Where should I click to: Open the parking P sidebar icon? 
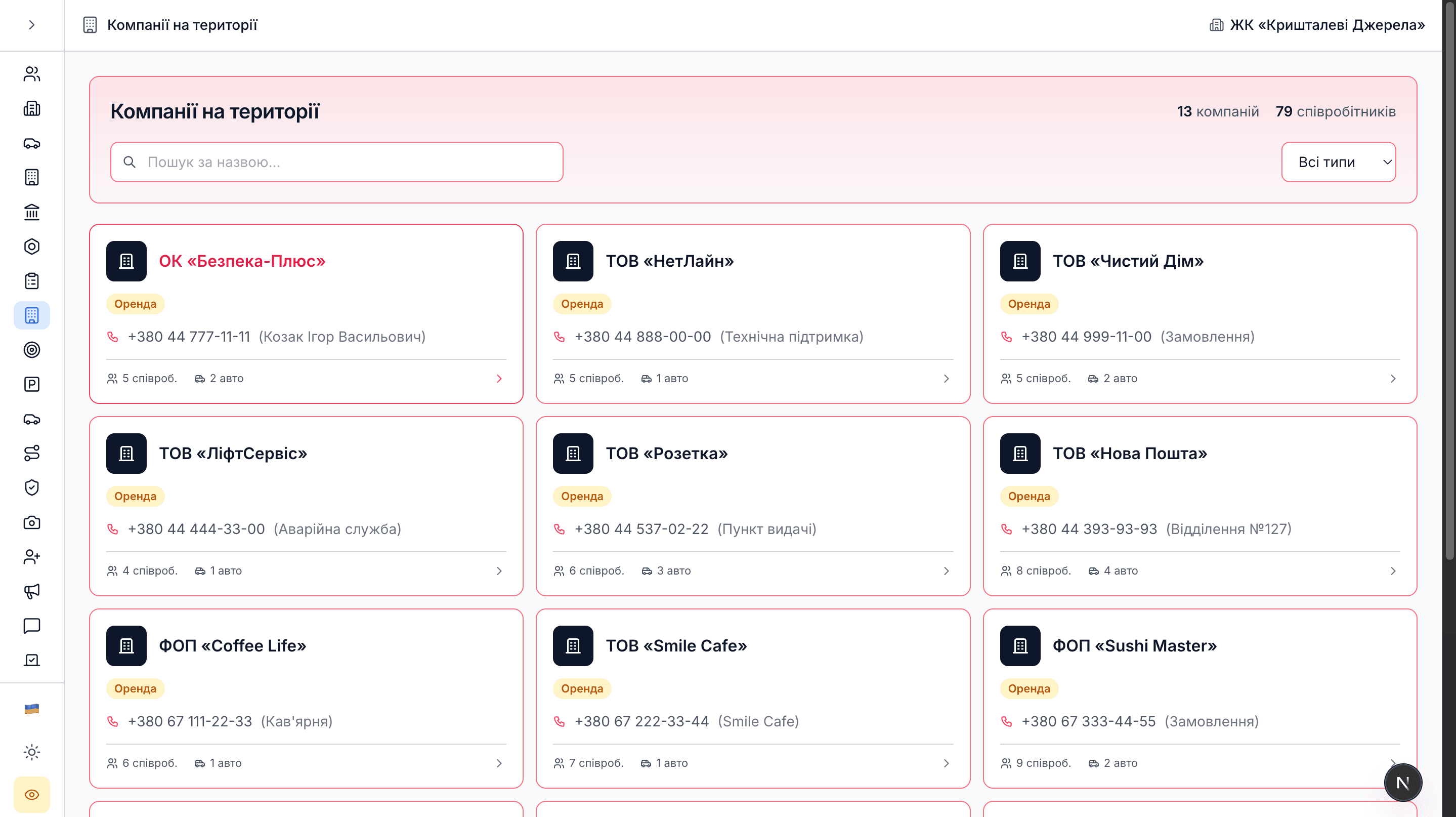(x=32, y=385)
